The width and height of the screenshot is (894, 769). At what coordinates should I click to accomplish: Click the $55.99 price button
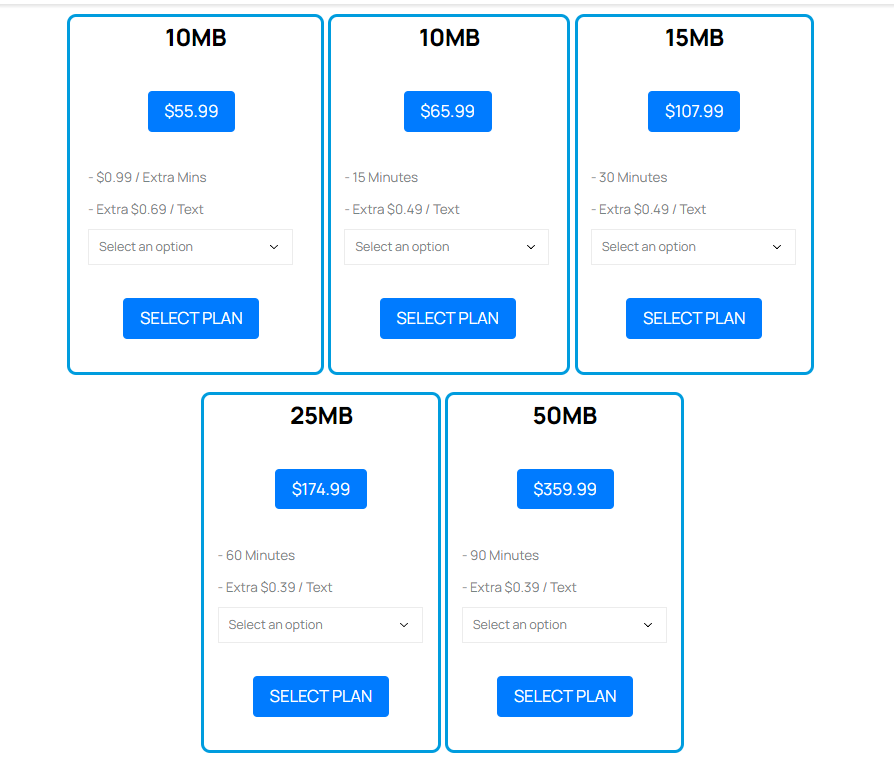click(191, 111)
